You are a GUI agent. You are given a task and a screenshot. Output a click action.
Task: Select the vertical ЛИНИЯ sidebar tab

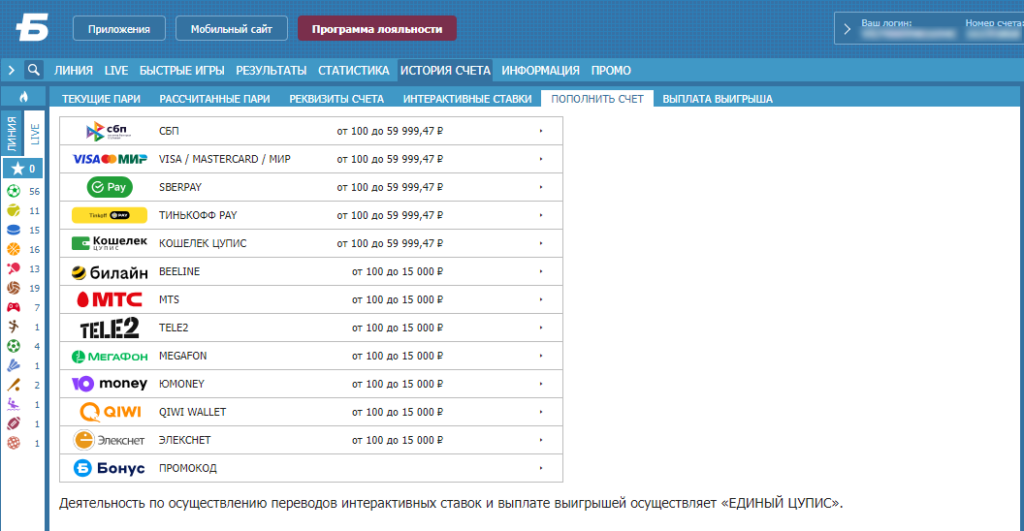tap(12, 134)
